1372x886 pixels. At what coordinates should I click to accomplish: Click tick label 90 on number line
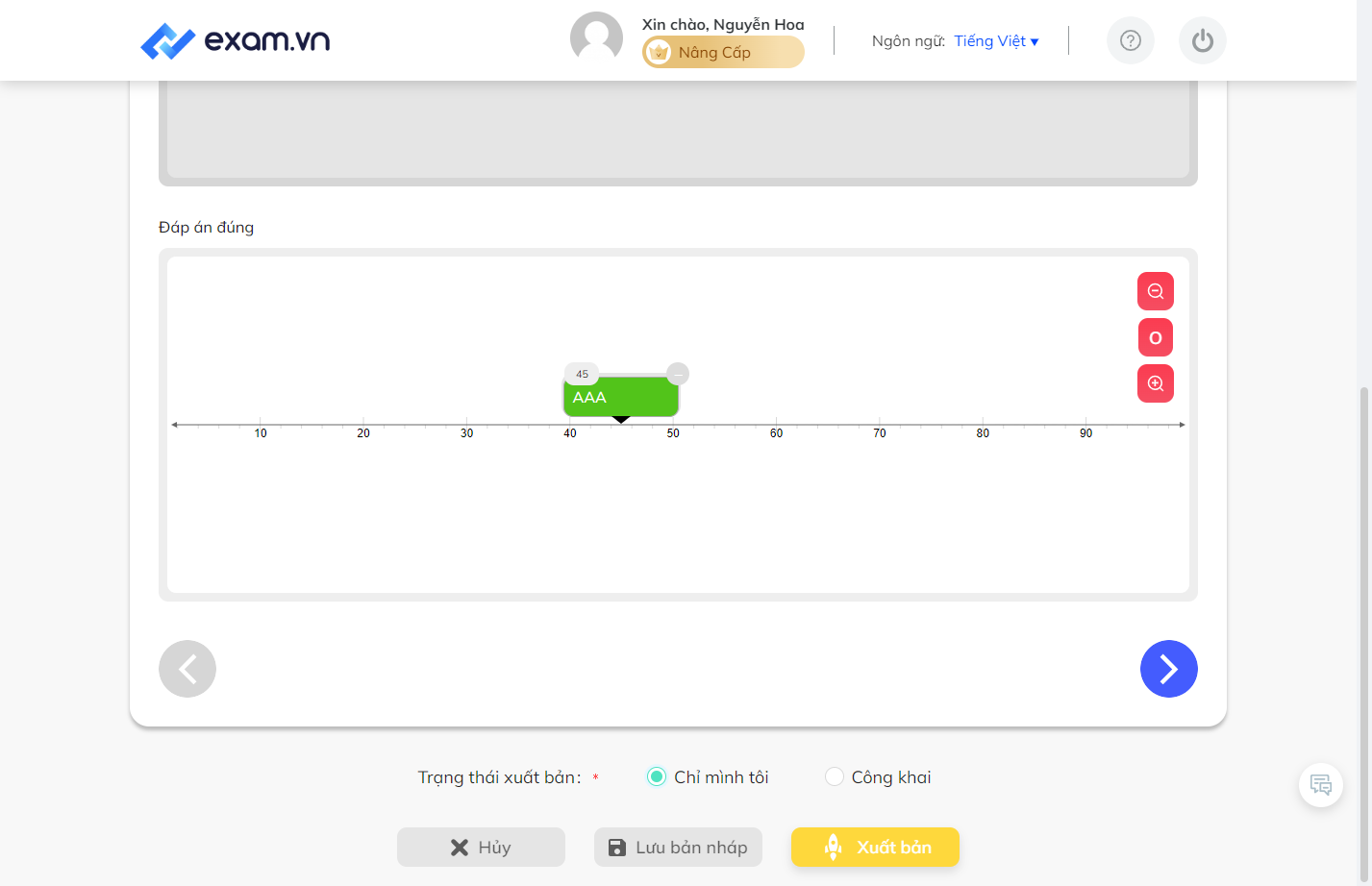coord(1085,433)
